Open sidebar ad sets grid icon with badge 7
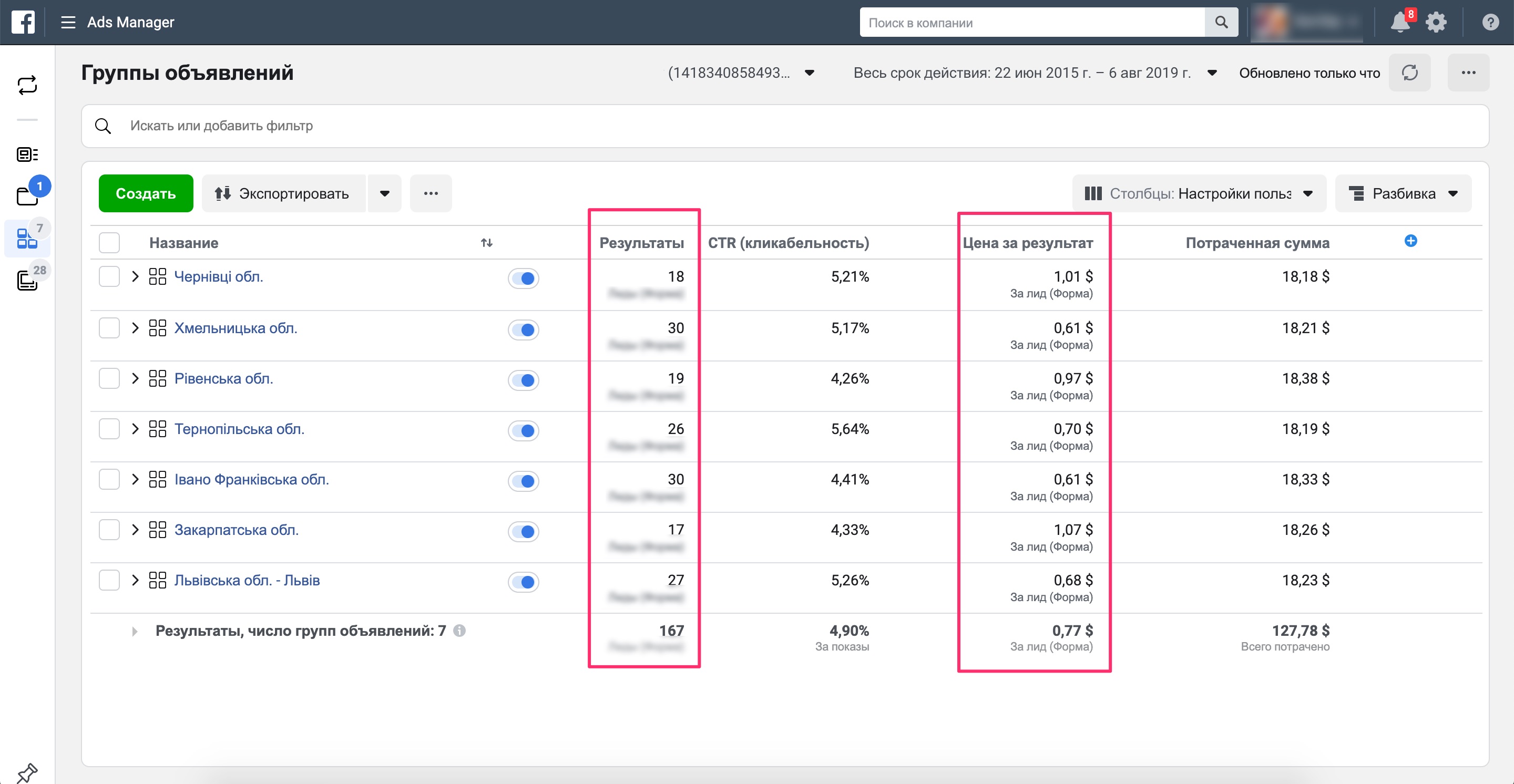The height and width of the screenshot is (784, 1514). coord(27,239)
